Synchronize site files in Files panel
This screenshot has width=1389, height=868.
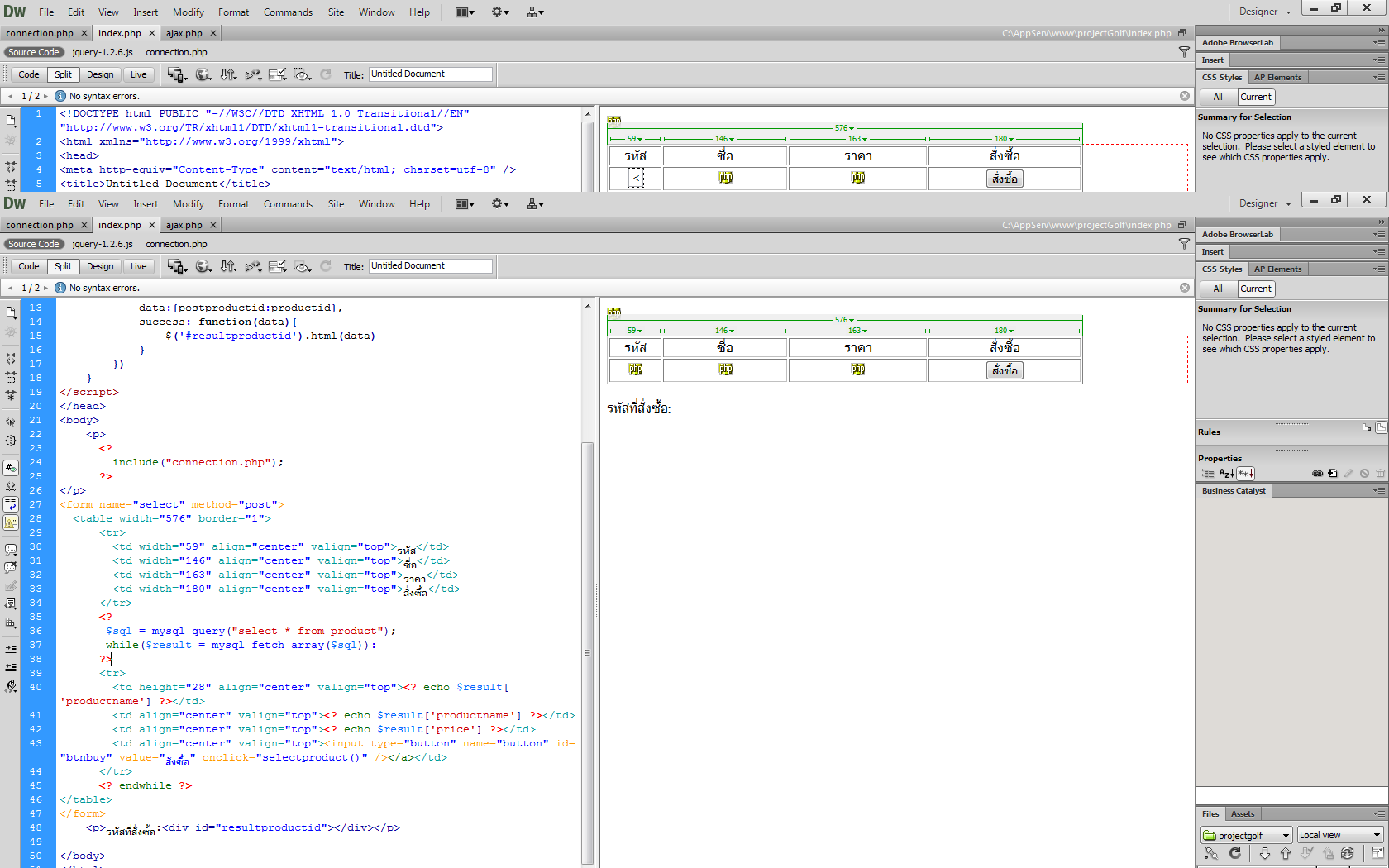point(1348,853)
